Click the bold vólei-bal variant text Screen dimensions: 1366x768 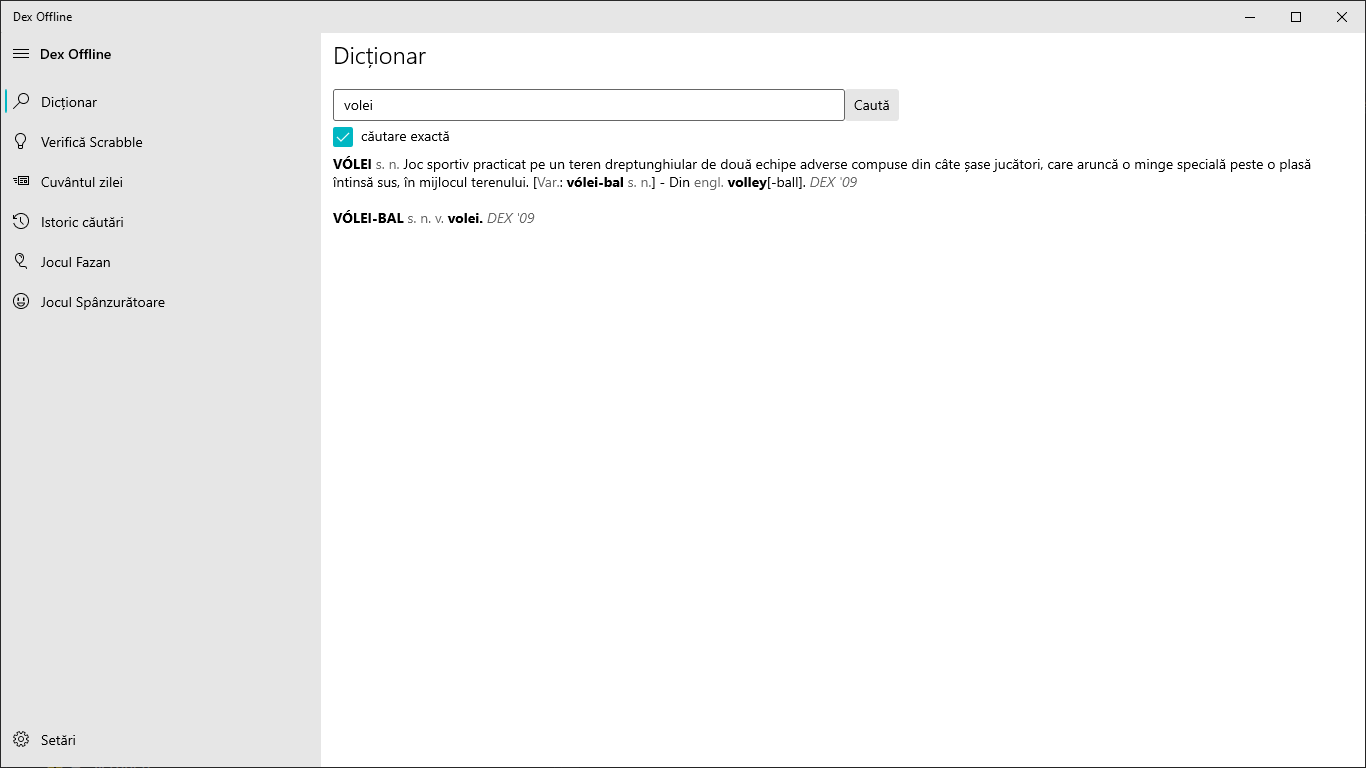[595, 183]
